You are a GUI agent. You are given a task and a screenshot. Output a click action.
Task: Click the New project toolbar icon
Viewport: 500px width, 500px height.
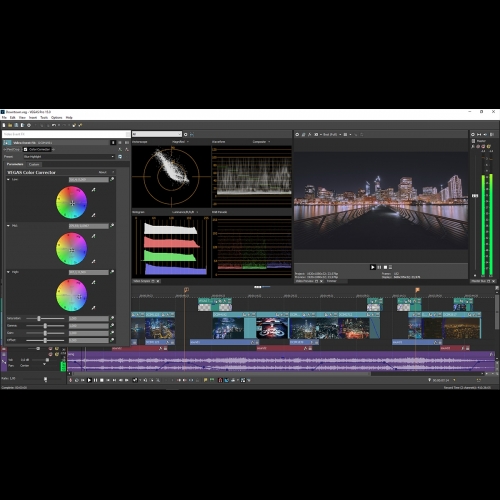coord(4,125)
